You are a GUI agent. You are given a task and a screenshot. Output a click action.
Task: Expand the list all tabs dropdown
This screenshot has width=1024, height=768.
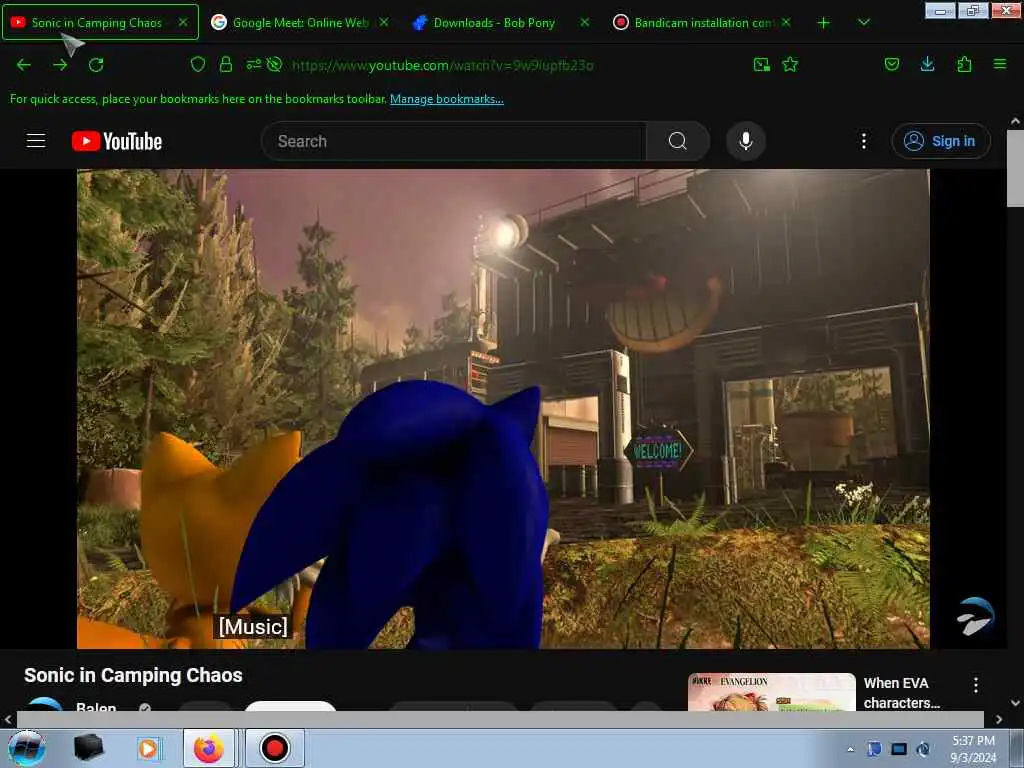point(863,22)
